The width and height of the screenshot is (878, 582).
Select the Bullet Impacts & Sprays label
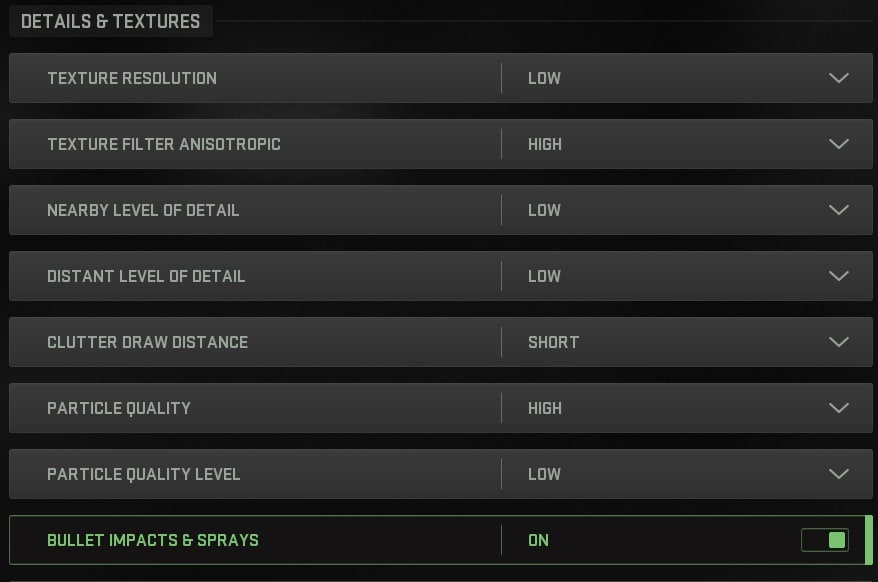tap(153, 541)
